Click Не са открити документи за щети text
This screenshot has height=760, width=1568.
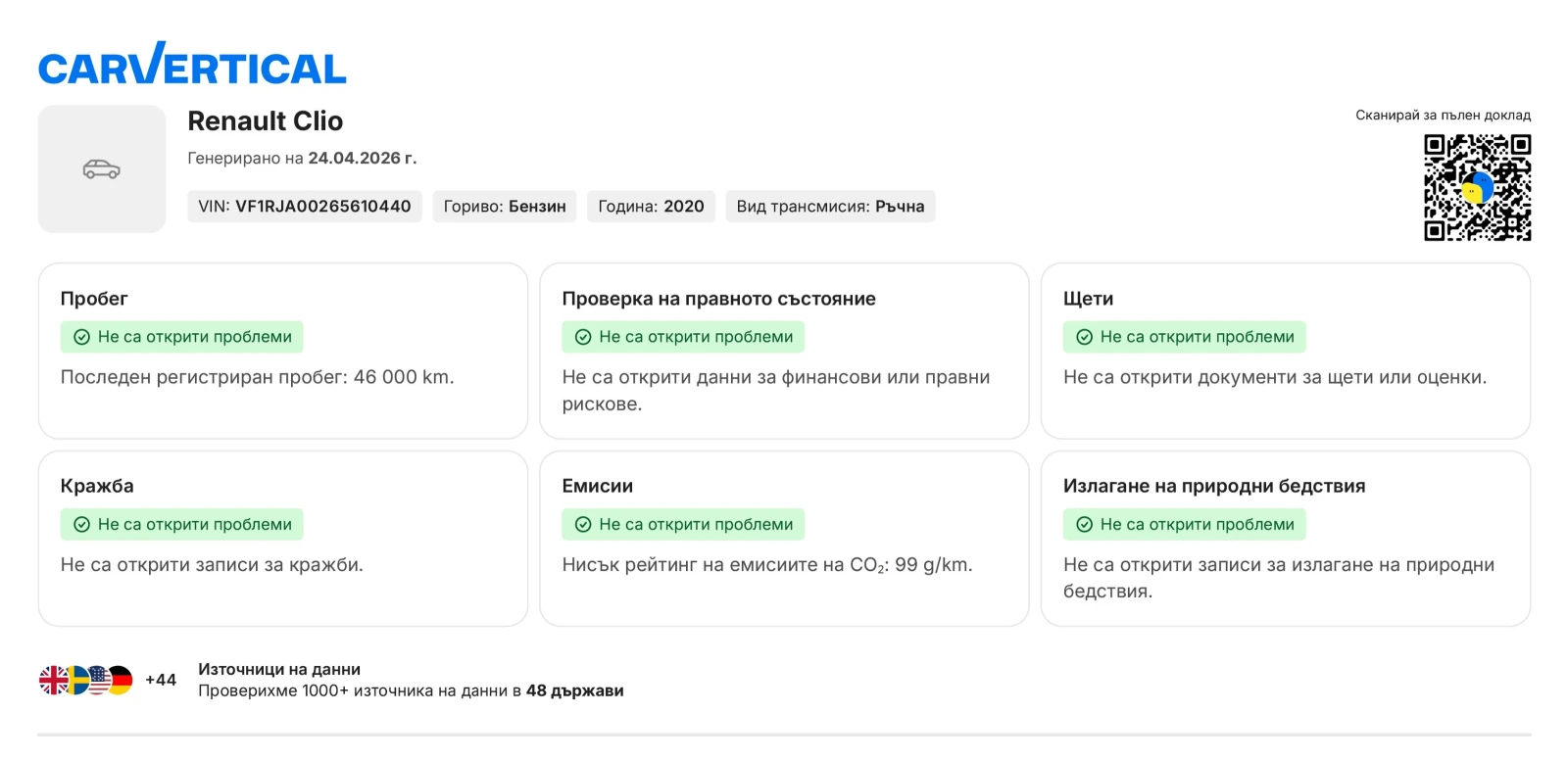click(x=1275, y=377)
